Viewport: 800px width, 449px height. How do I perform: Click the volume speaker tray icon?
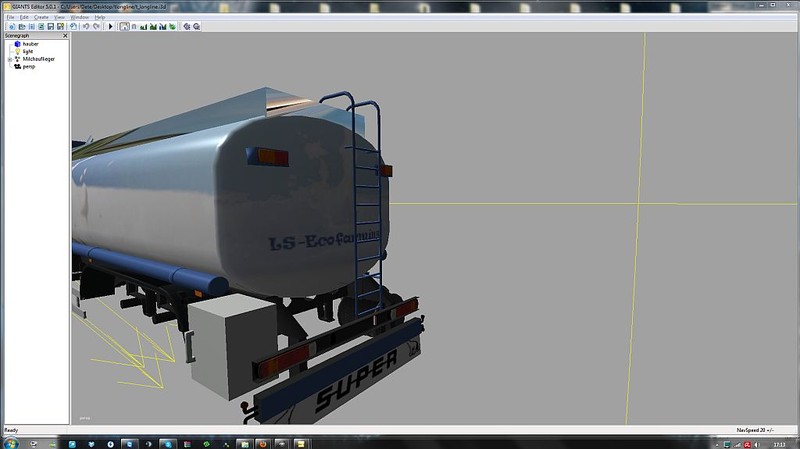pos(757,445)
